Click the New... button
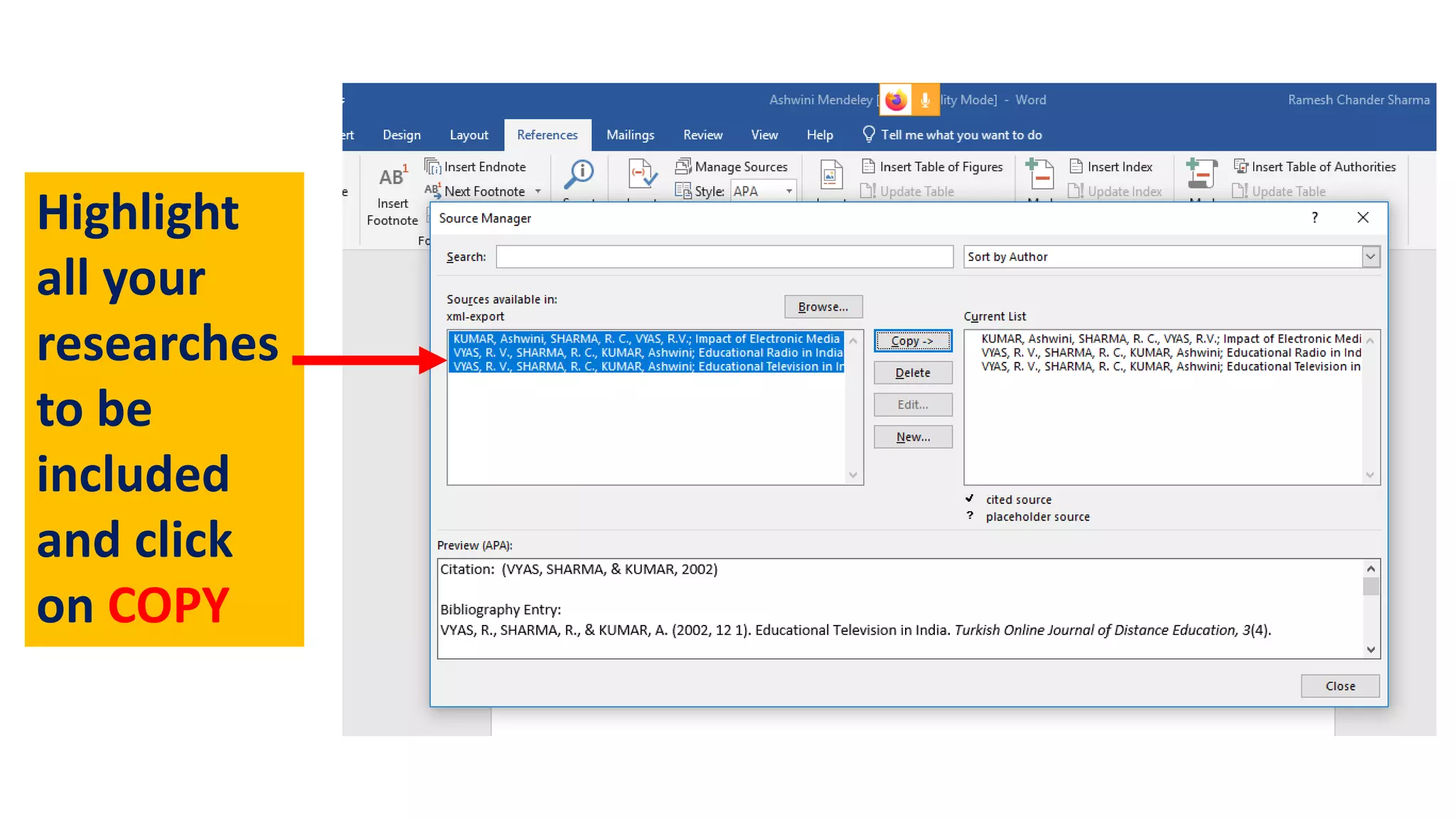Image resolution: width=1456 pixels, height=819 pixels. click(x=913, y=437)
